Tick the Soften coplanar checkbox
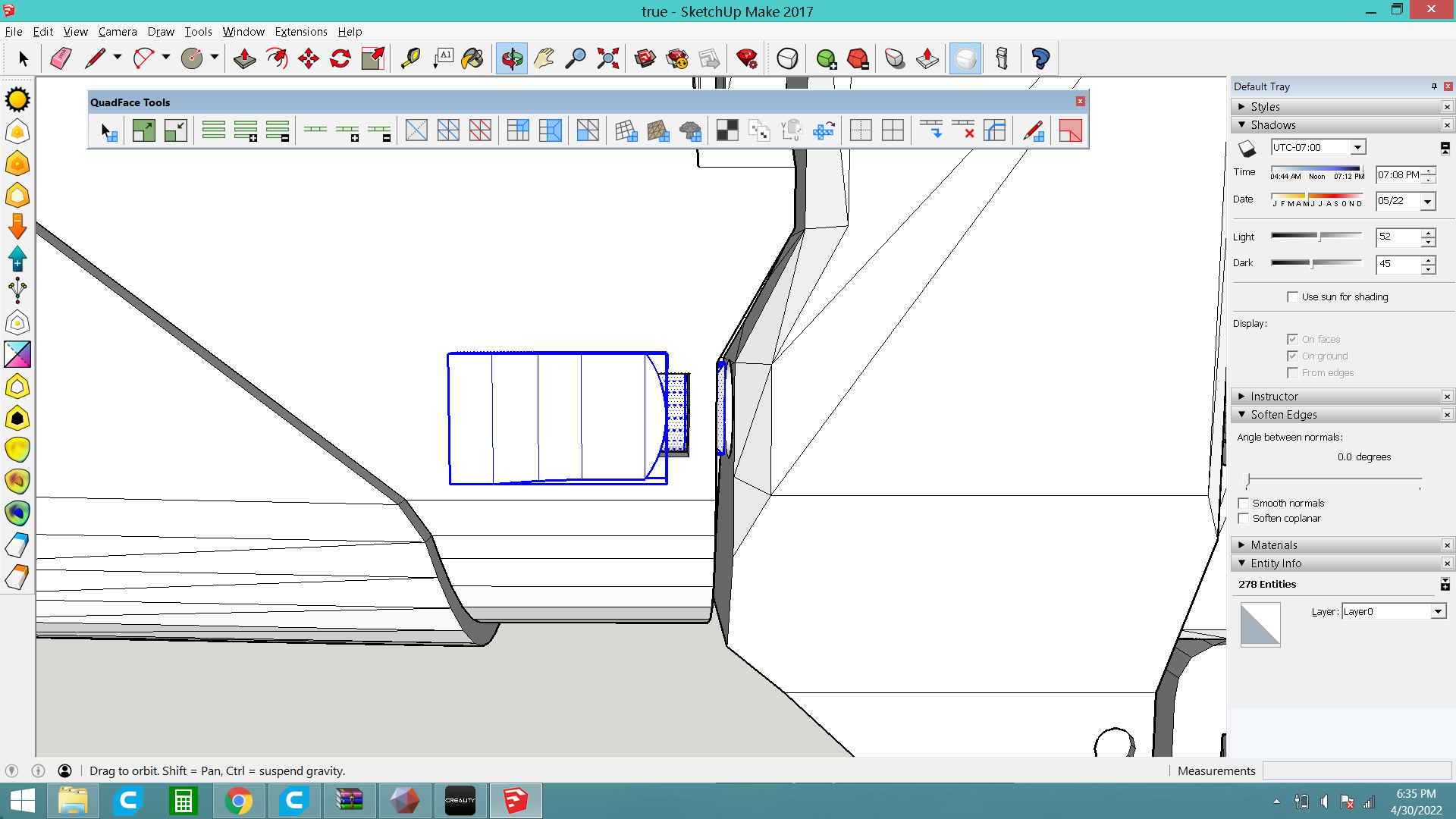 click(x=1243, y=519)
